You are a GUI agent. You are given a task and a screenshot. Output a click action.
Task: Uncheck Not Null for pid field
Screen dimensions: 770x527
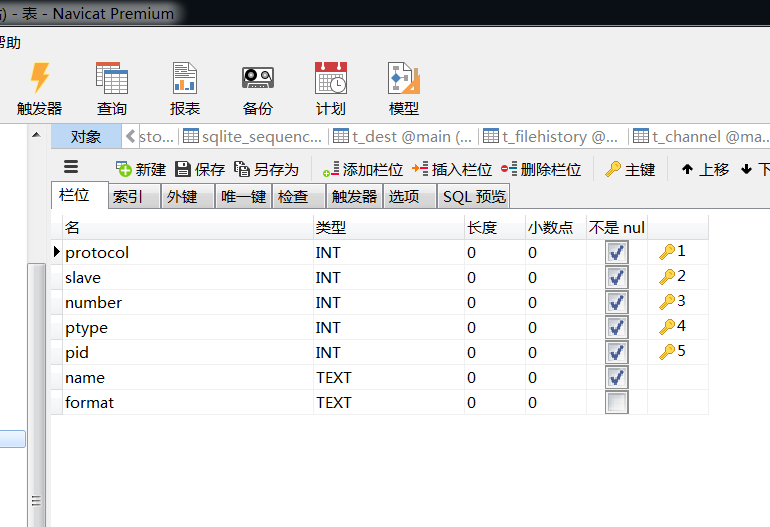point(617,353)
